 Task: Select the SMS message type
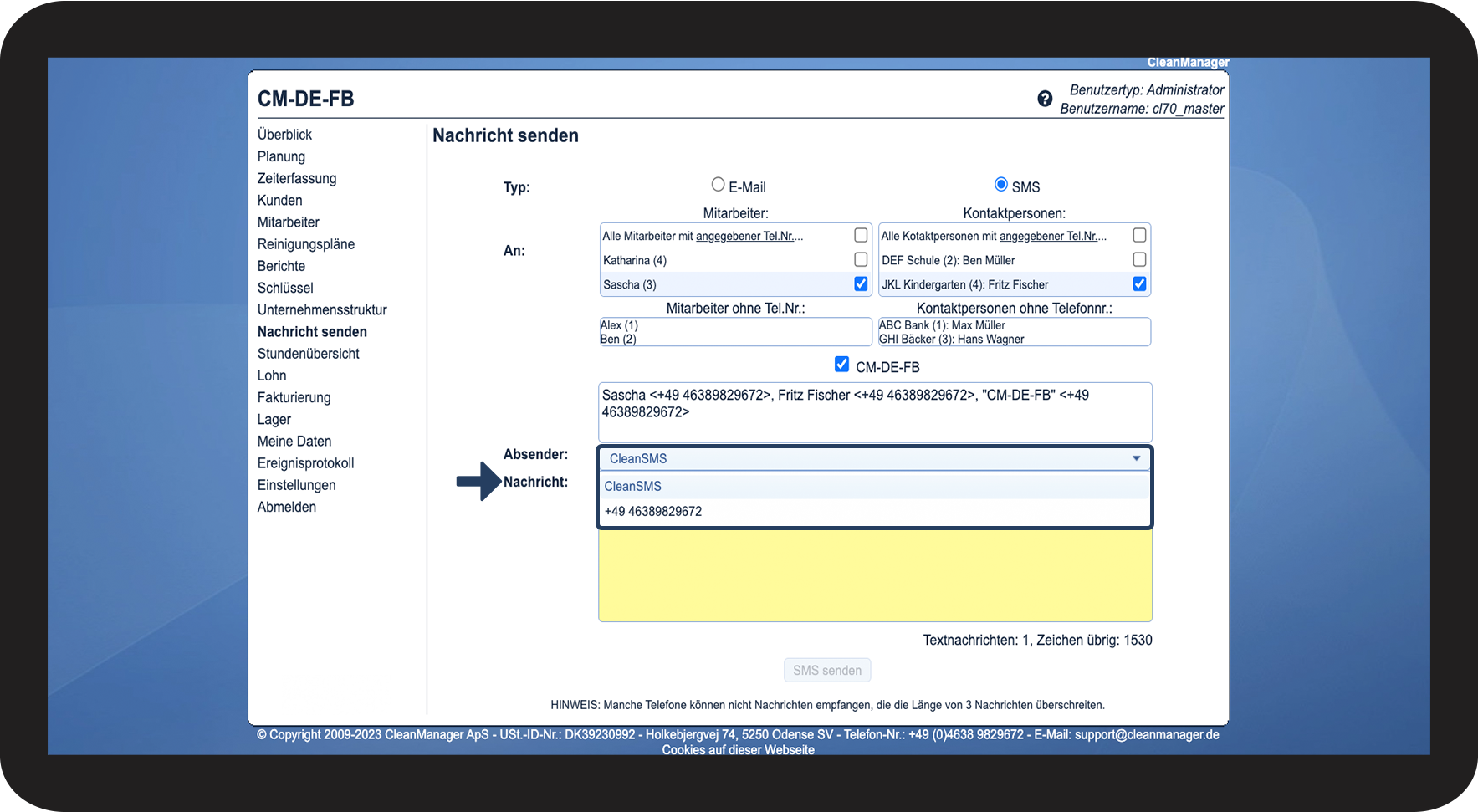point(1000,185)
